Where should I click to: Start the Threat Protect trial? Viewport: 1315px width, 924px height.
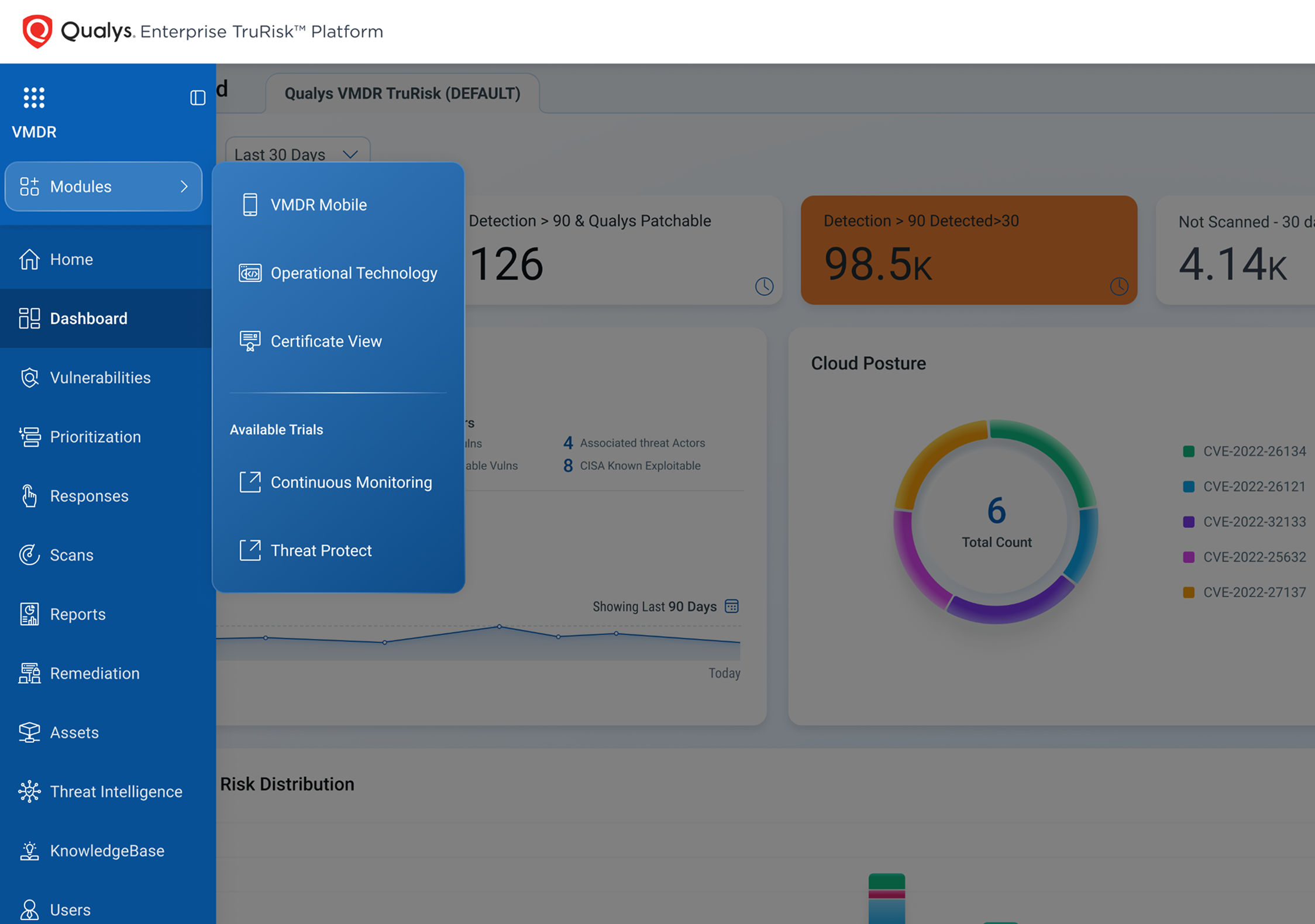(338, 550)
